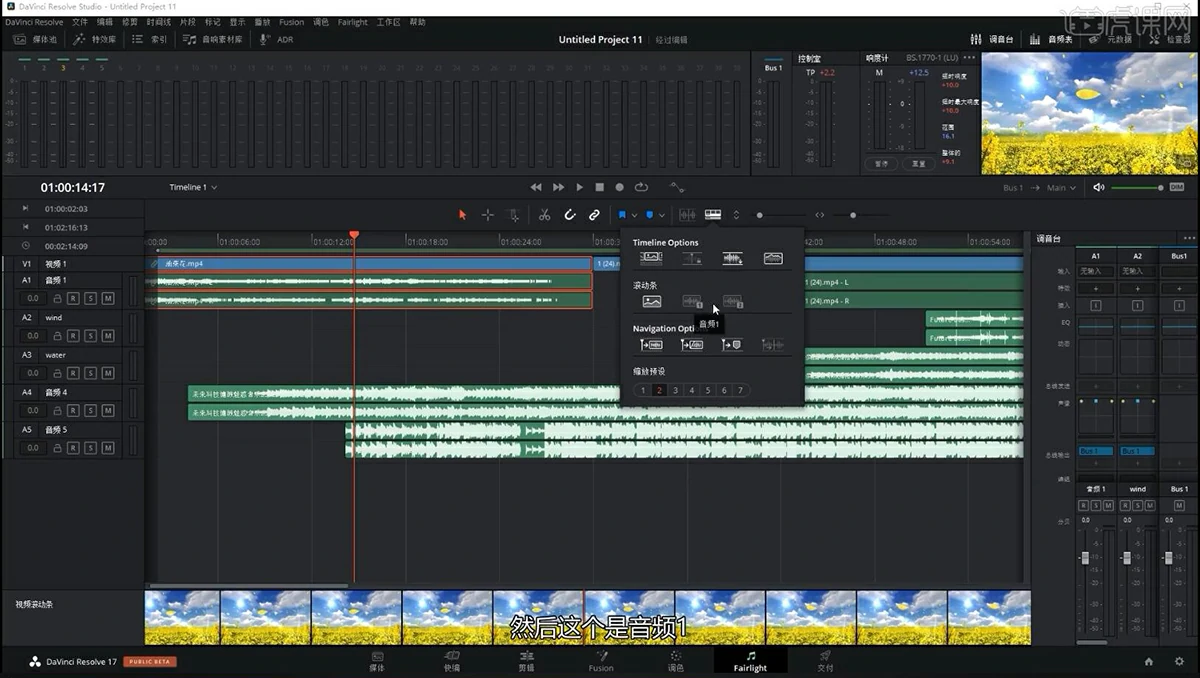Start recording with record button
Viewport: 1200px width, 678px height.
pos(620,187)
